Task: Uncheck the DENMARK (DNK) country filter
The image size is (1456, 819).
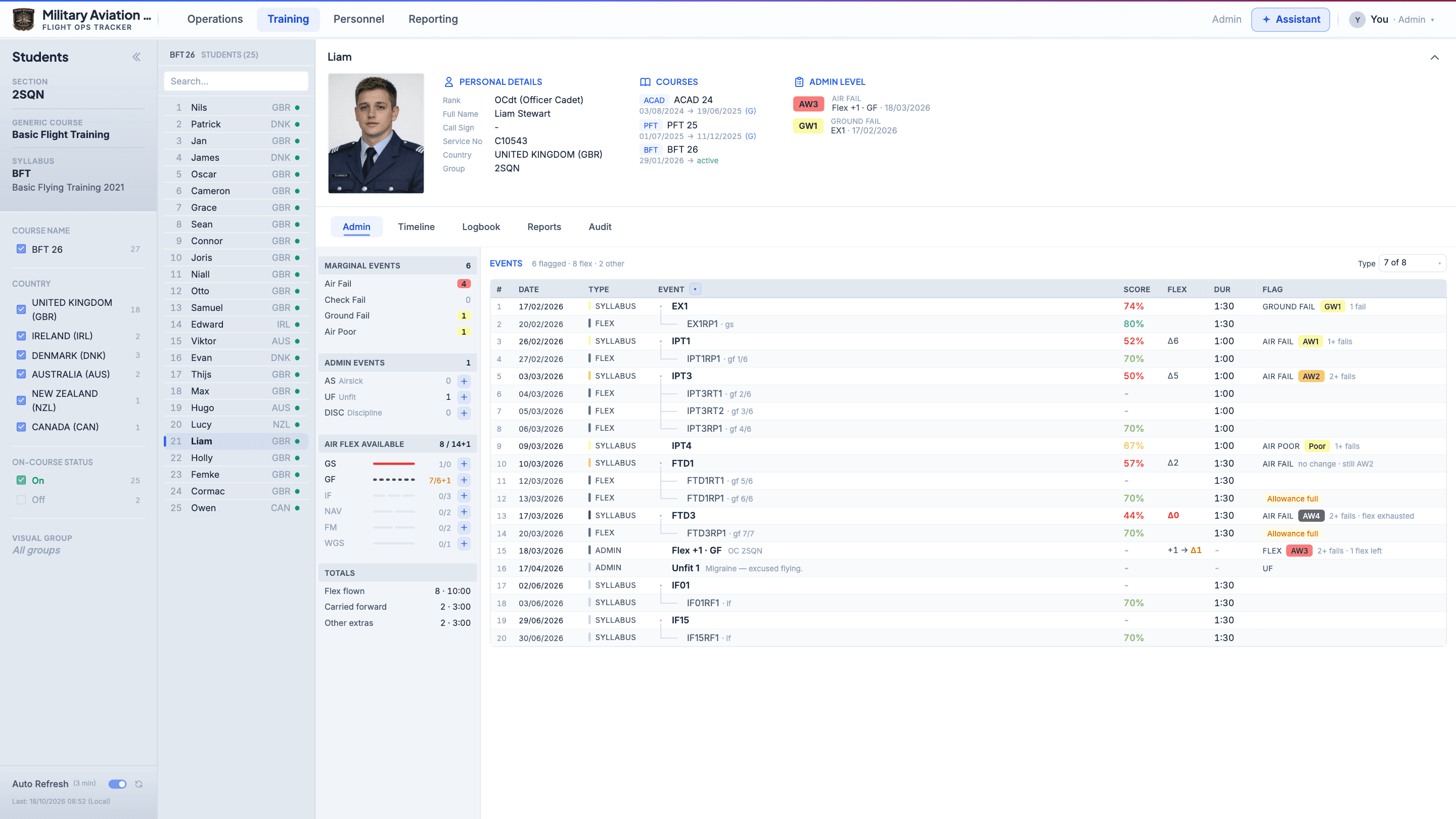Action: [21, 355]
